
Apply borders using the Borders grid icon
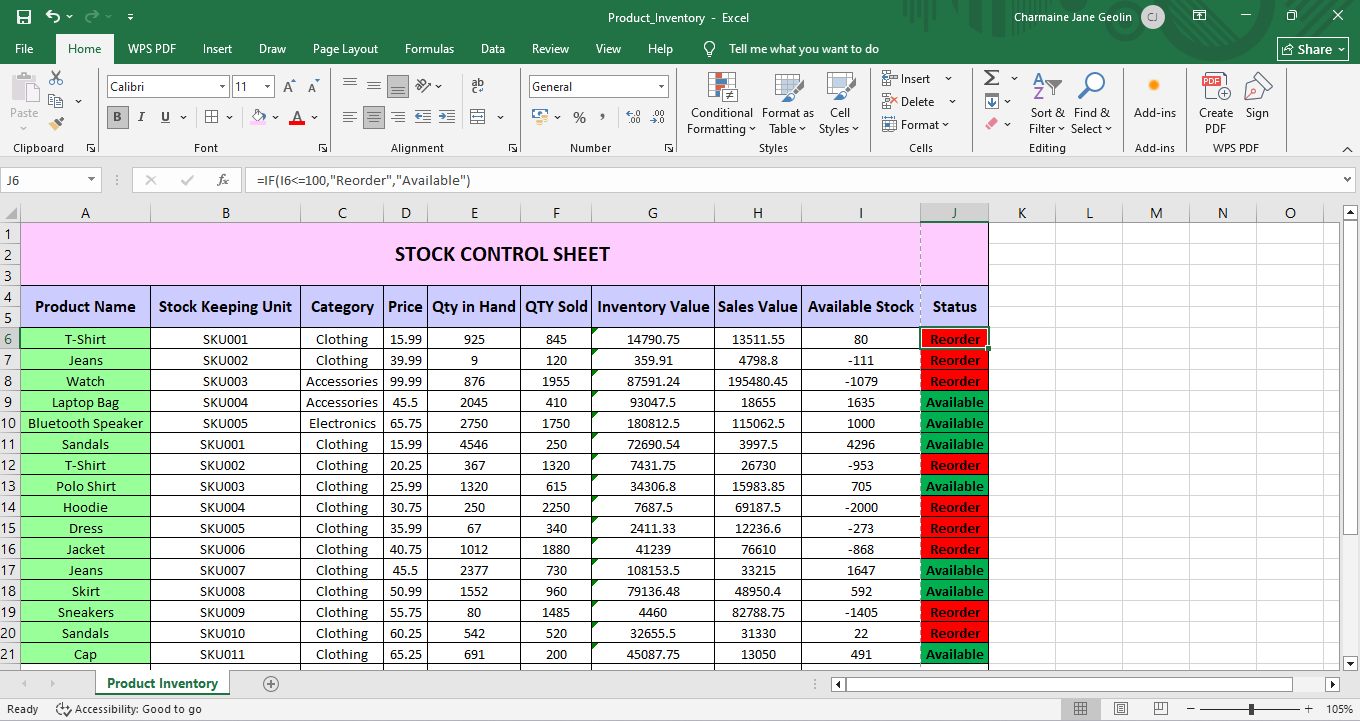(x=211, y=117)
